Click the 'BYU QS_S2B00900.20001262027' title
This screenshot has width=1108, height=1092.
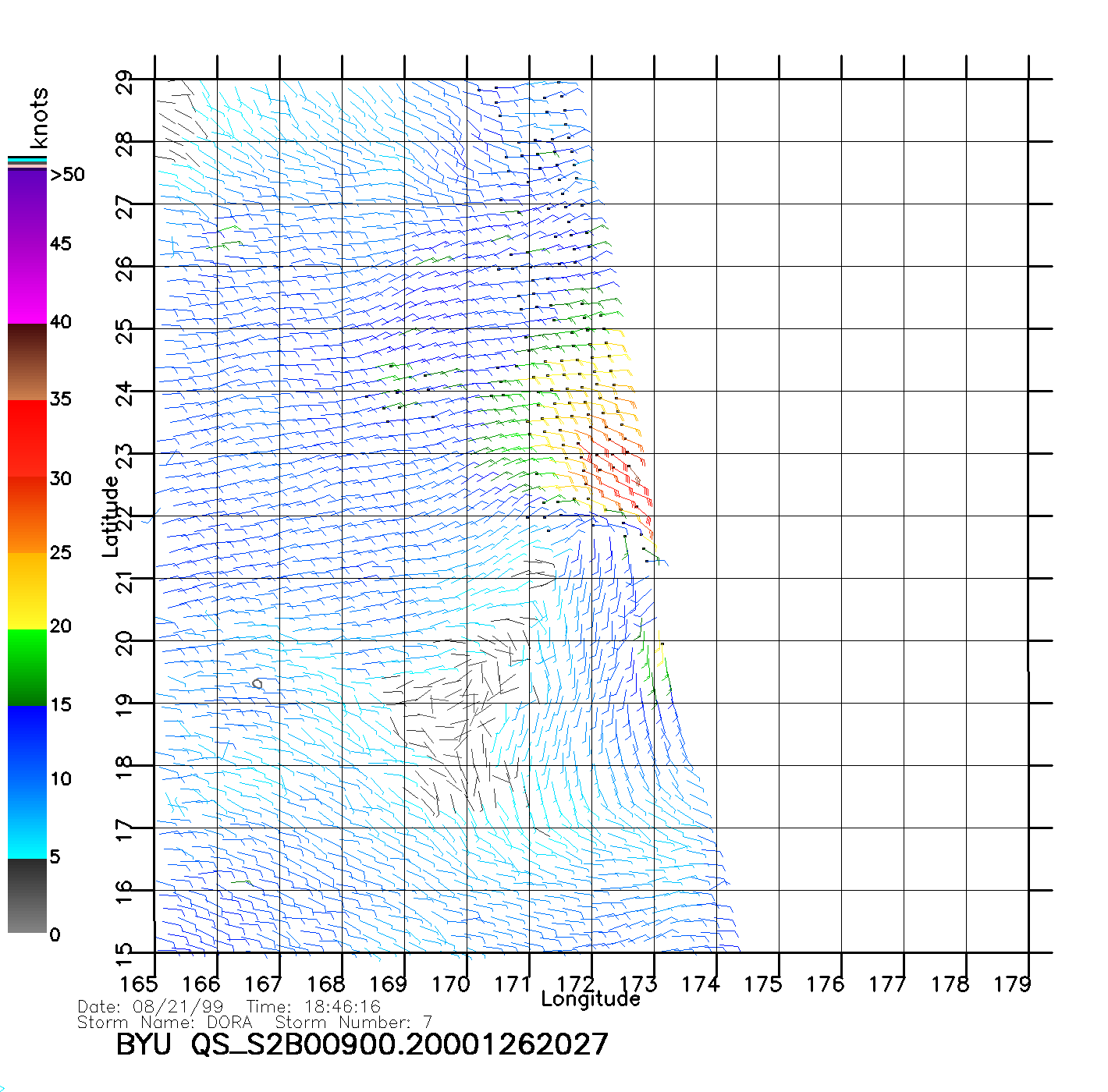361,1044
